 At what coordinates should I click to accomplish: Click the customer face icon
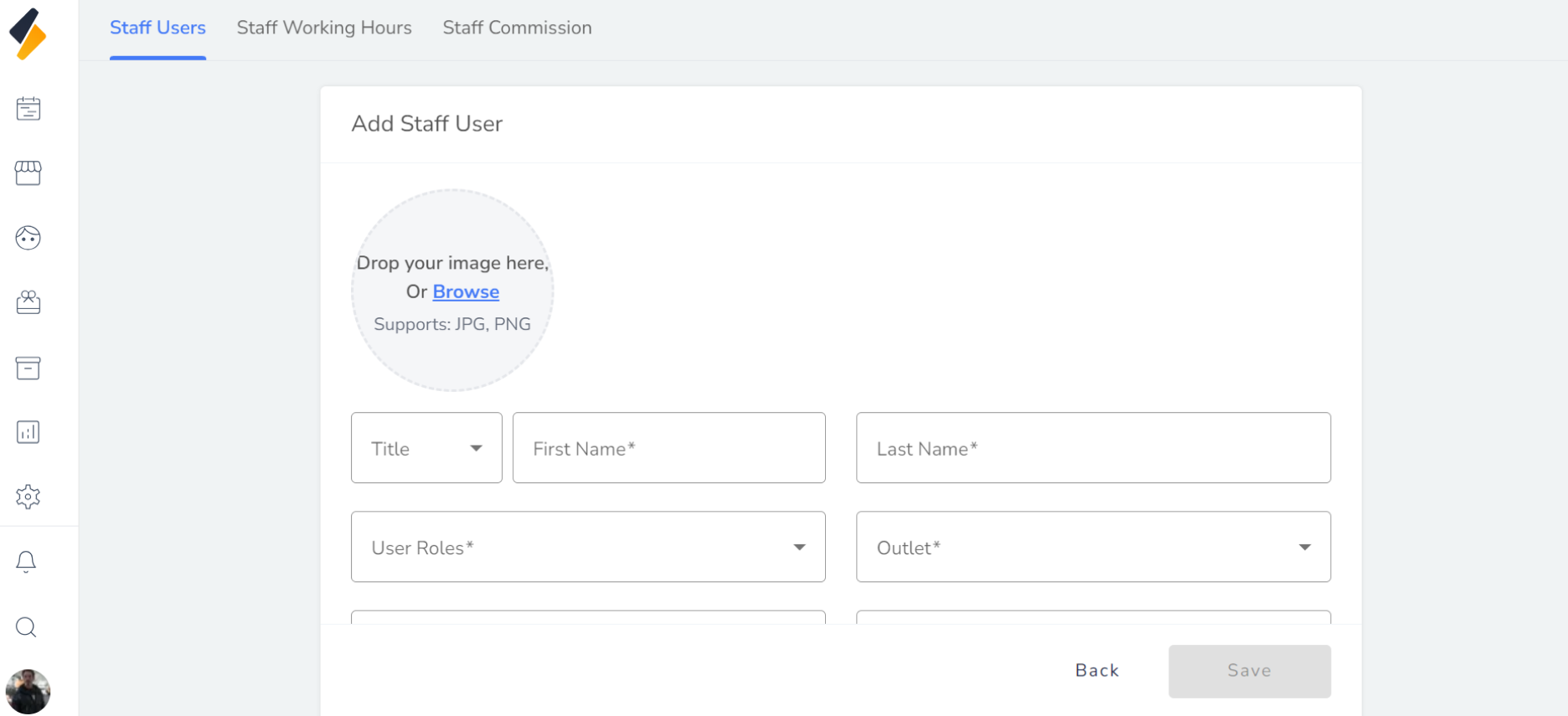[28, 238]
